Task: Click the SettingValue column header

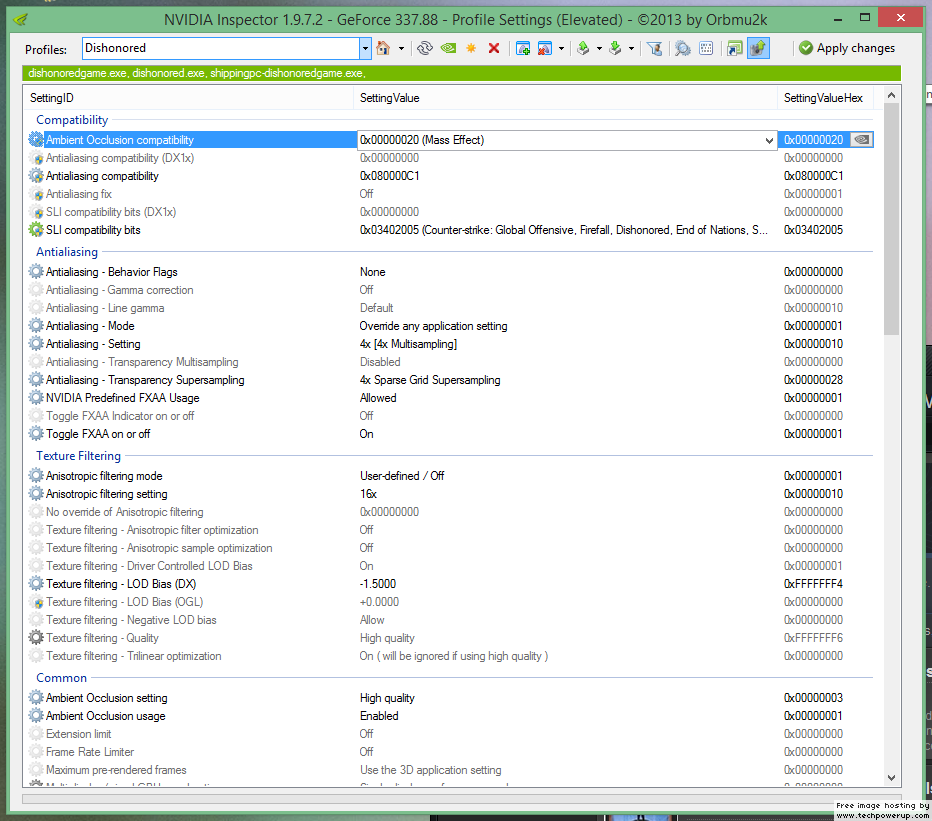Action: pyautogui.click(x=565, y=98)
